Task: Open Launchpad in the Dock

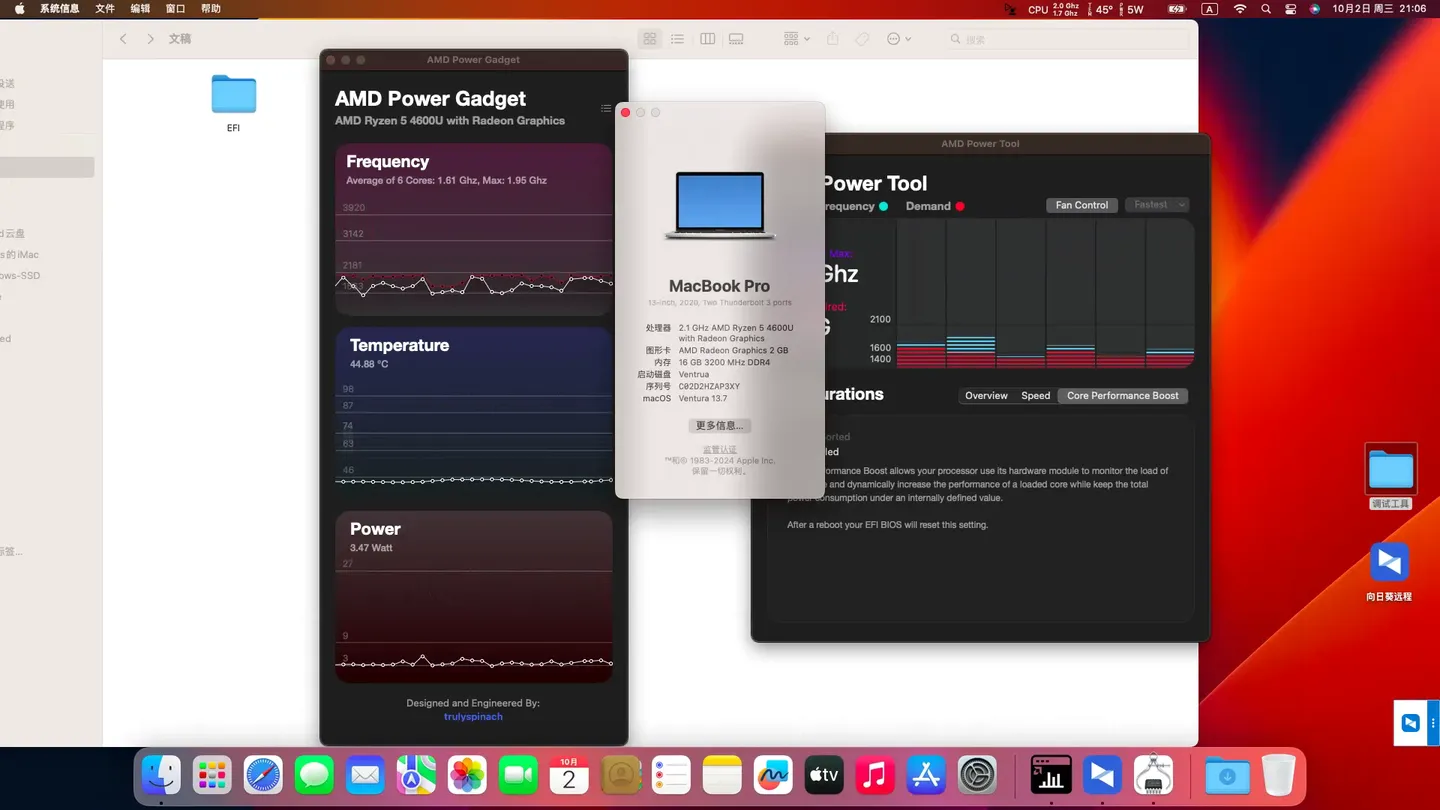Action: pyautogui.click(x=212, y=775)
